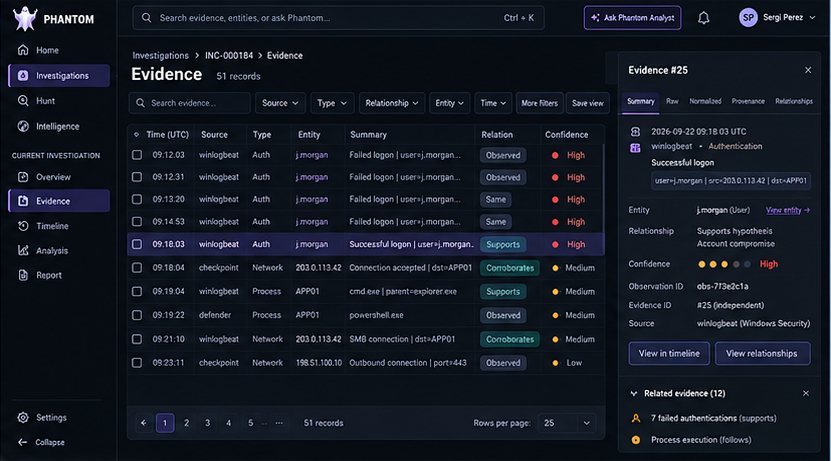This screenshot has width=831, height=461.
Task: Tick the 09:14:53 row checkbox
Action: click(x=137, y=221)
